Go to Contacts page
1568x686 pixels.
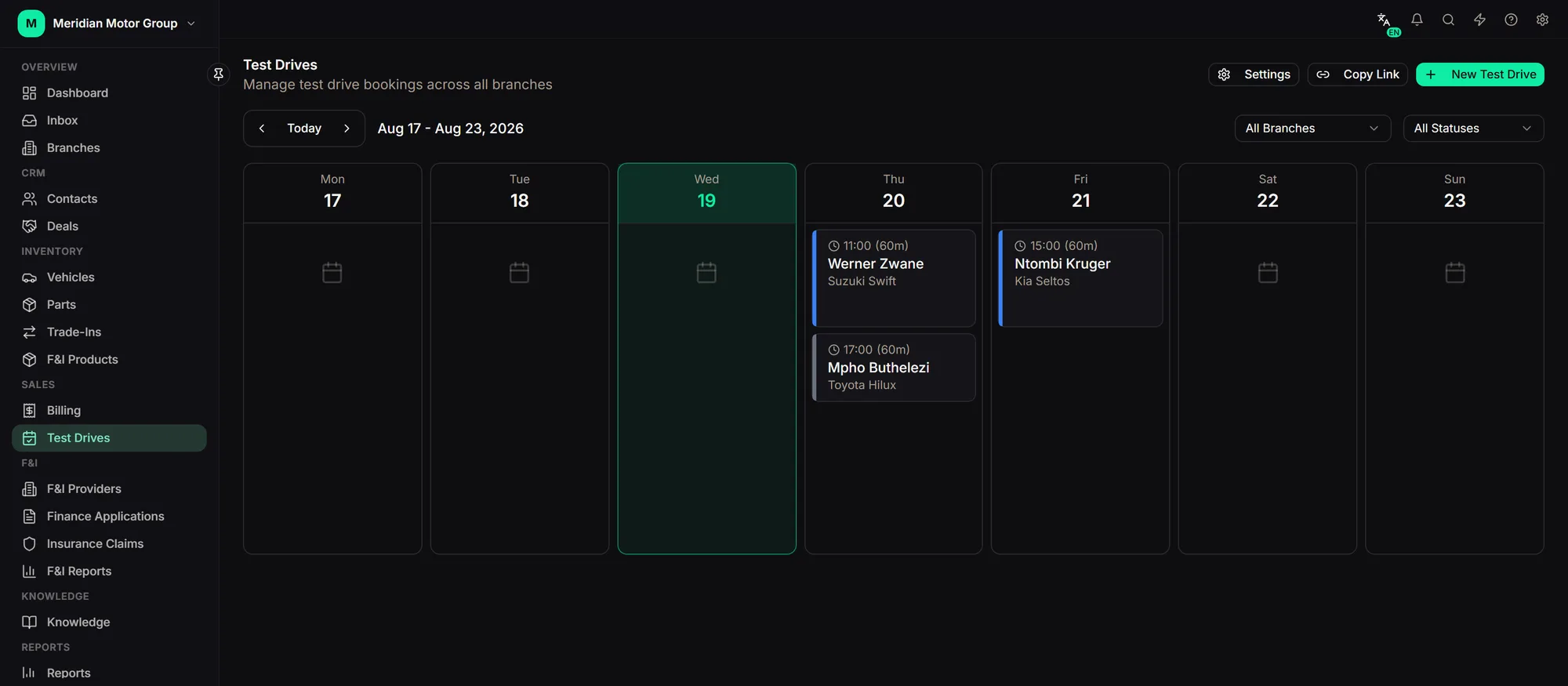[109, 199]
